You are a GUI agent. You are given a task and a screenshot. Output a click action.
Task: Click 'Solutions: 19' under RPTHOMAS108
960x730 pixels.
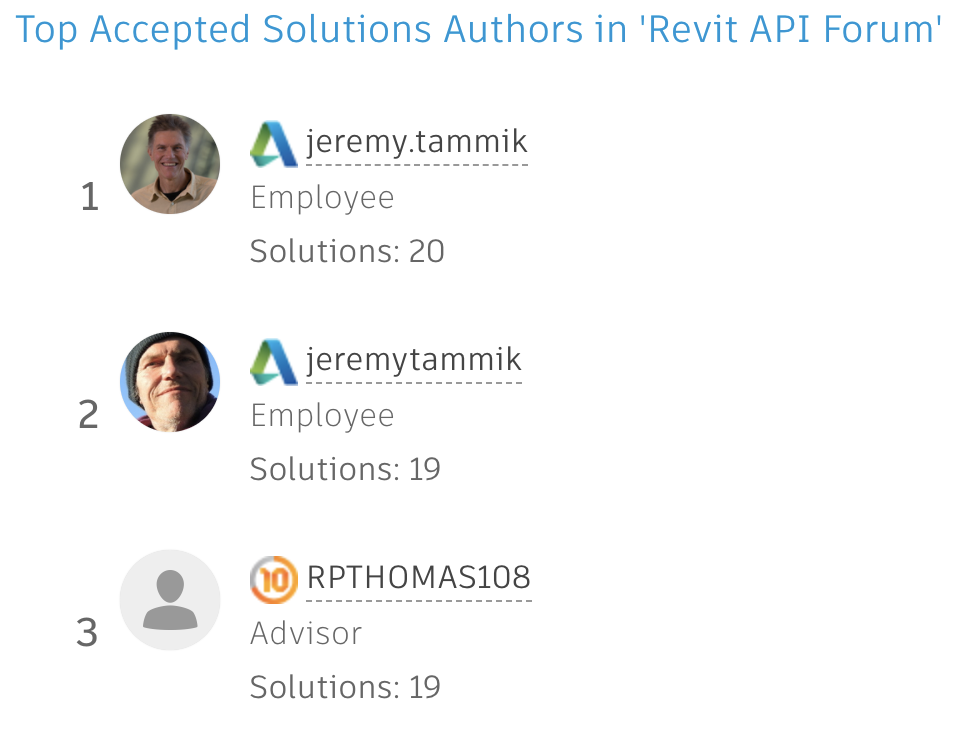point(345,687)
